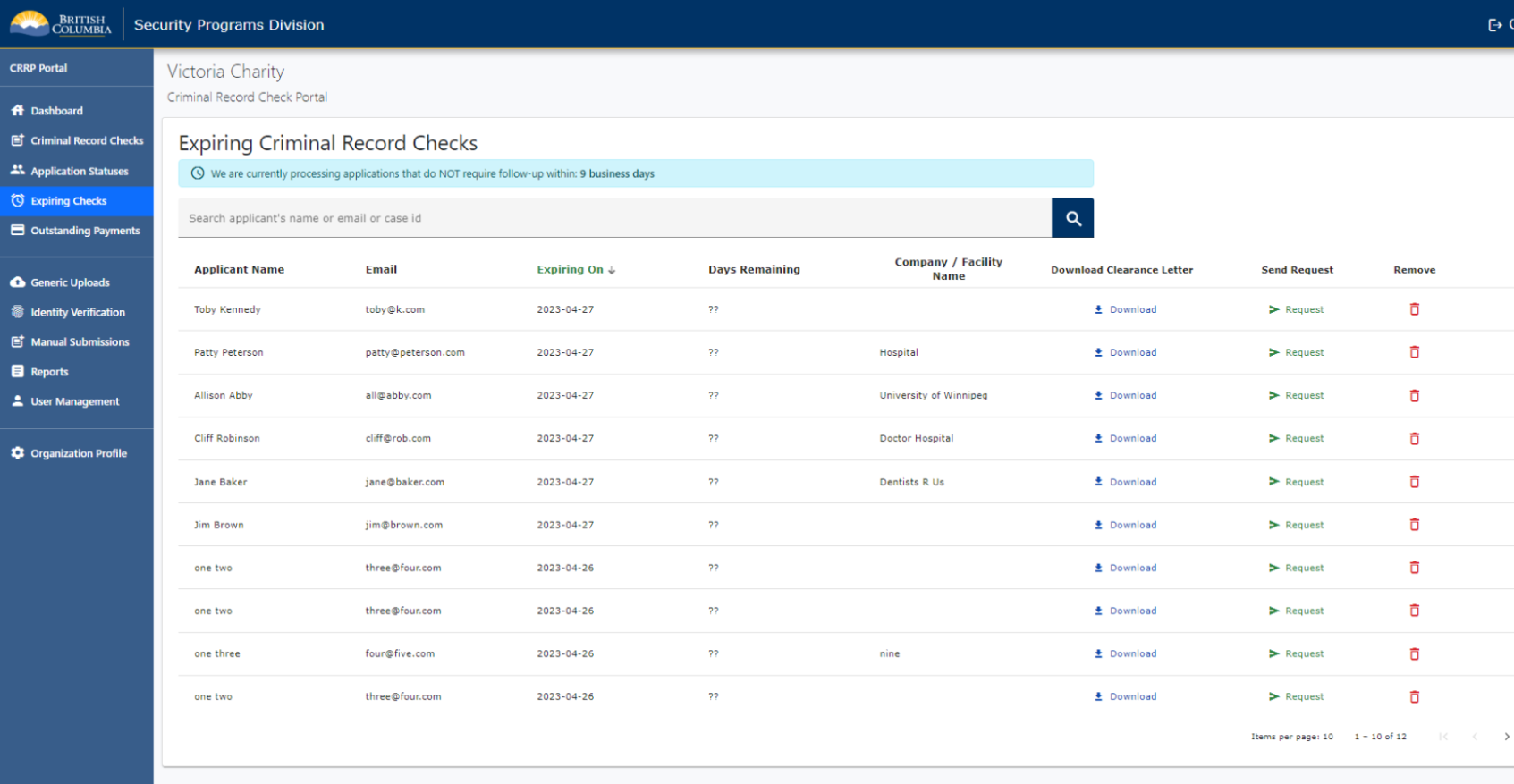Viewport: 1514px width, 784px height.
Task: Send a request to Allison Abby
Action: tap(1296, 396)
